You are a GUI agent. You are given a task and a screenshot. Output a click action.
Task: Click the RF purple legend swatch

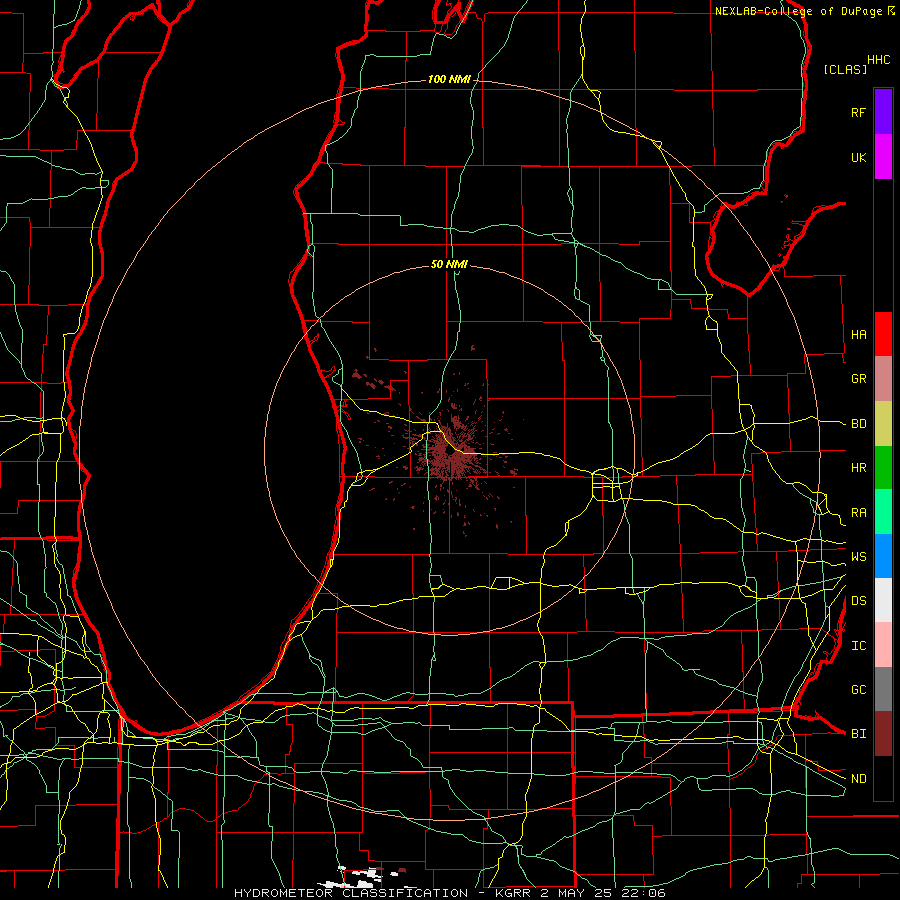[x=883, y=112]
